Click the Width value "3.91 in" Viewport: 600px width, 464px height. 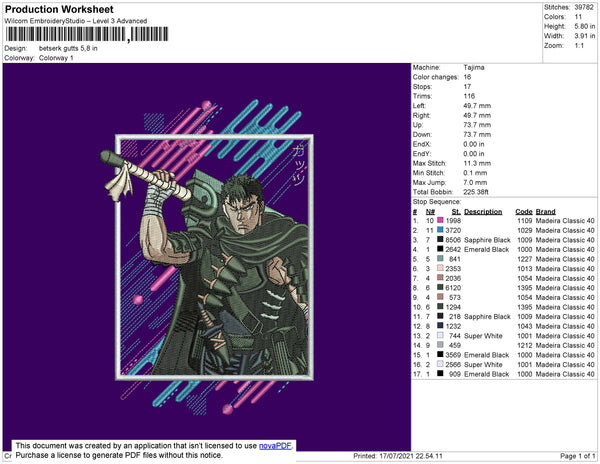click(584, 36)
